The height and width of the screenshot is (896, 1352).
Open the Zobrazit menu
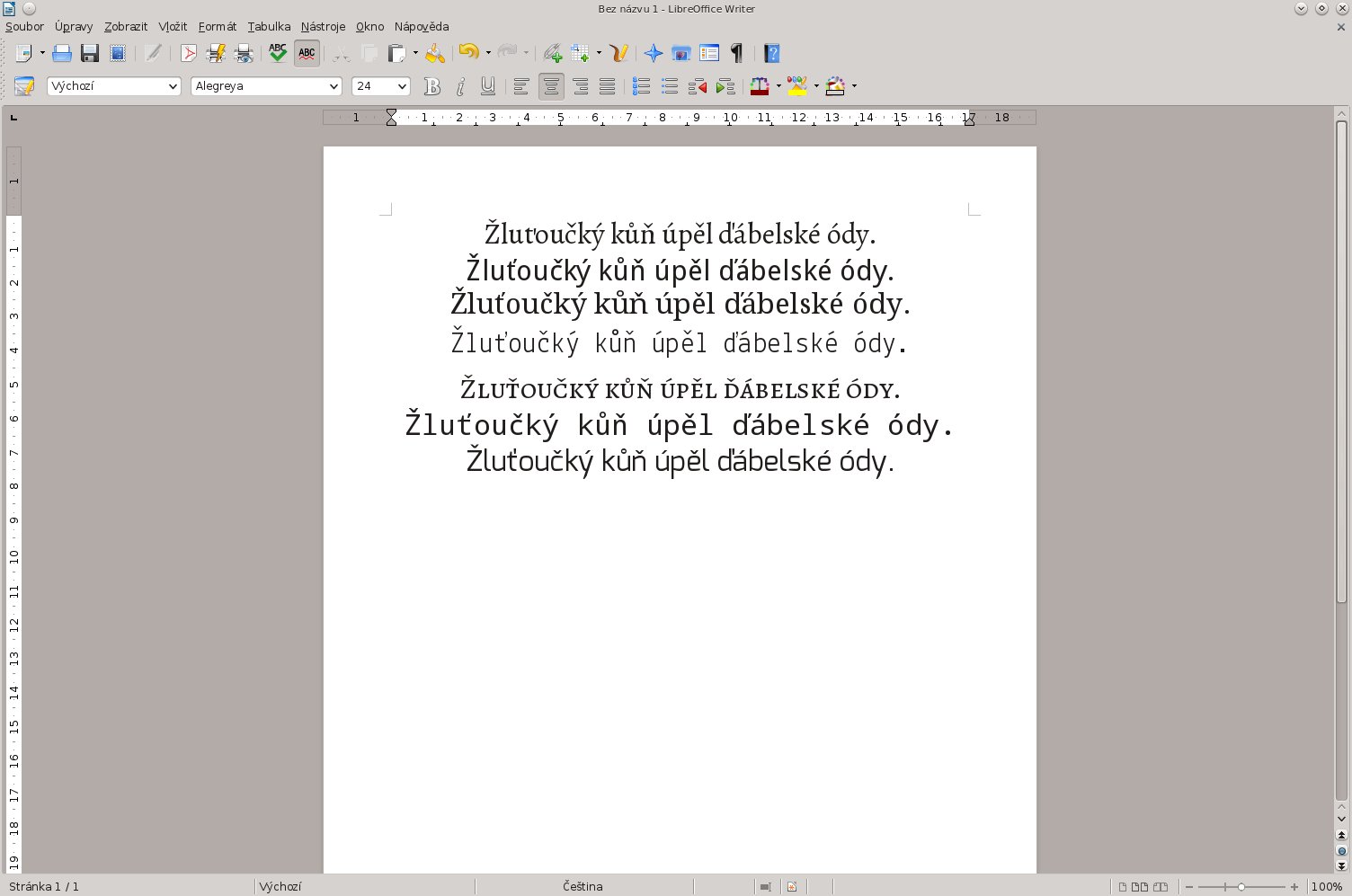point(126,27)
